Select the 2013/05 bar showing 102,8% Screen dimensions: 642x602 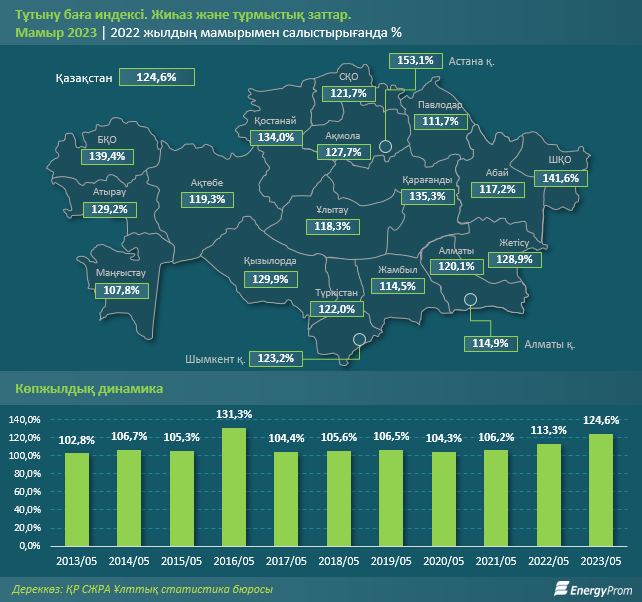click(x=76, y=499)
